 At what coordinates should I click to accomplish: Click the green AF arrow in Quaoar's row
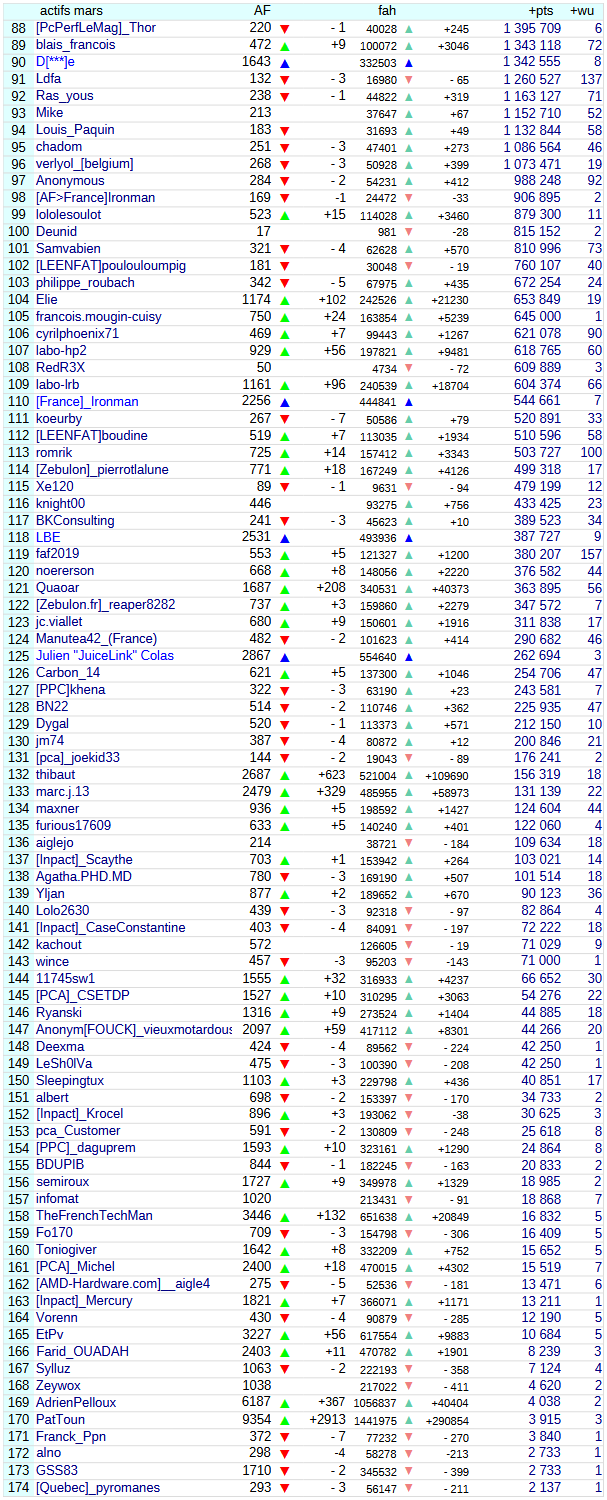coord(285,588)
